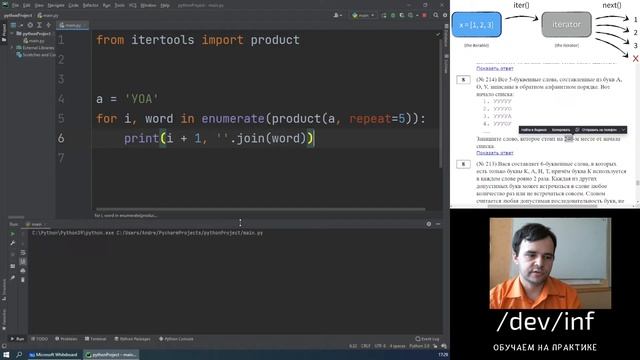Open the TODO tool window tab

coord(40,339)
